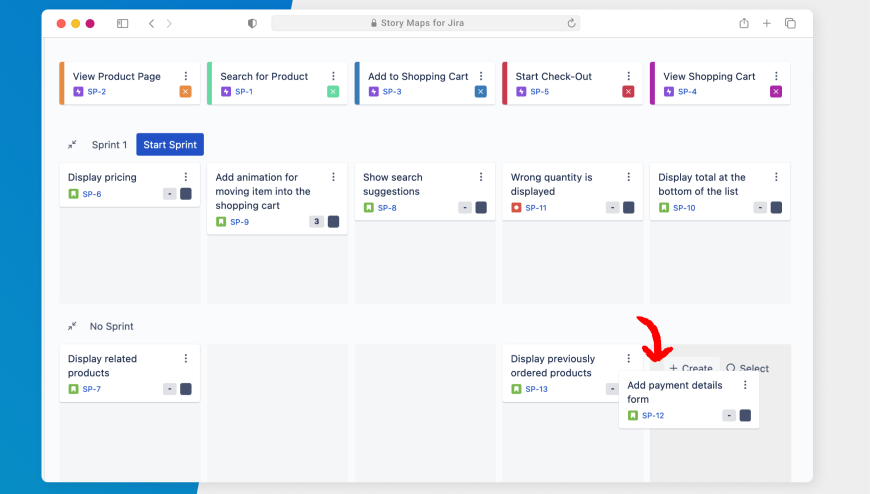
Task: Open more options on Add payment details form
Action: pyautogui.click(x=745, y=385)
